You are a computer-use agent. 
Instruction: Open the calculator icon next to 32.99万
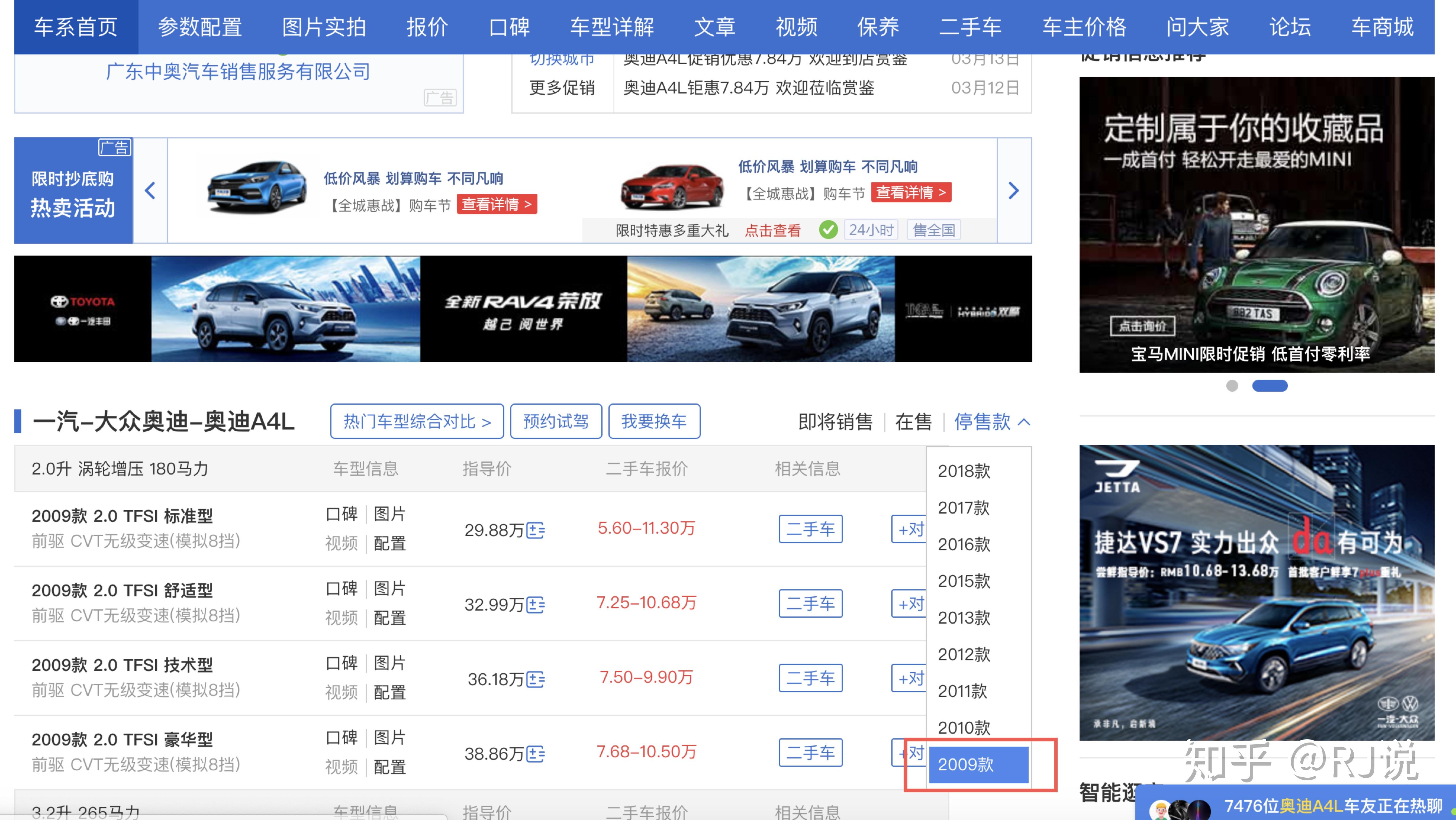pyautogui.click(x=535, y=605)
